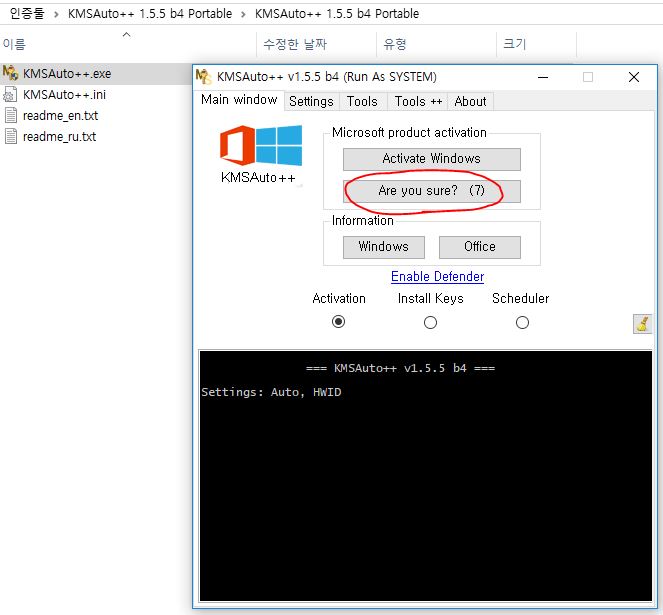Click the Windows information button

384,247
